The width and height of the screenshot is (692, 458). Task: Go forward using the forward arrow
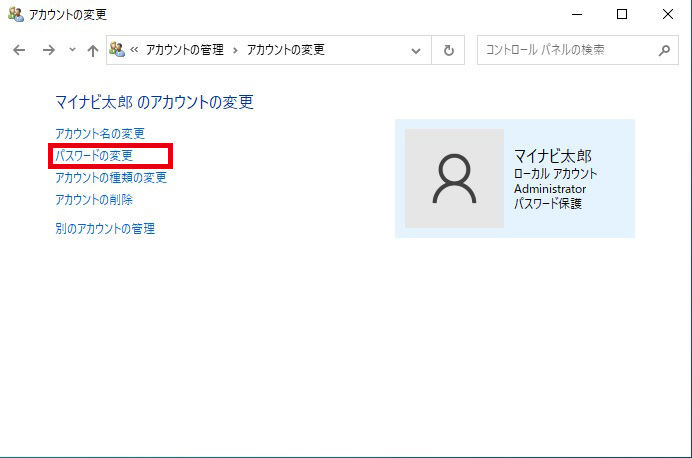(x=49, y=50)
